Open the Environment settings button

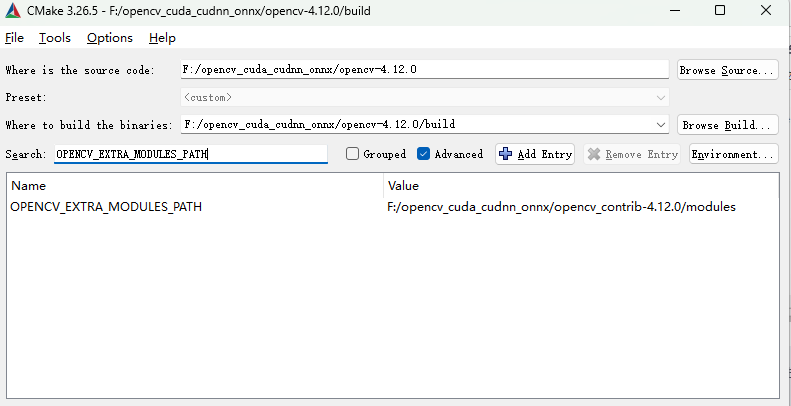[x=733, y=154]
